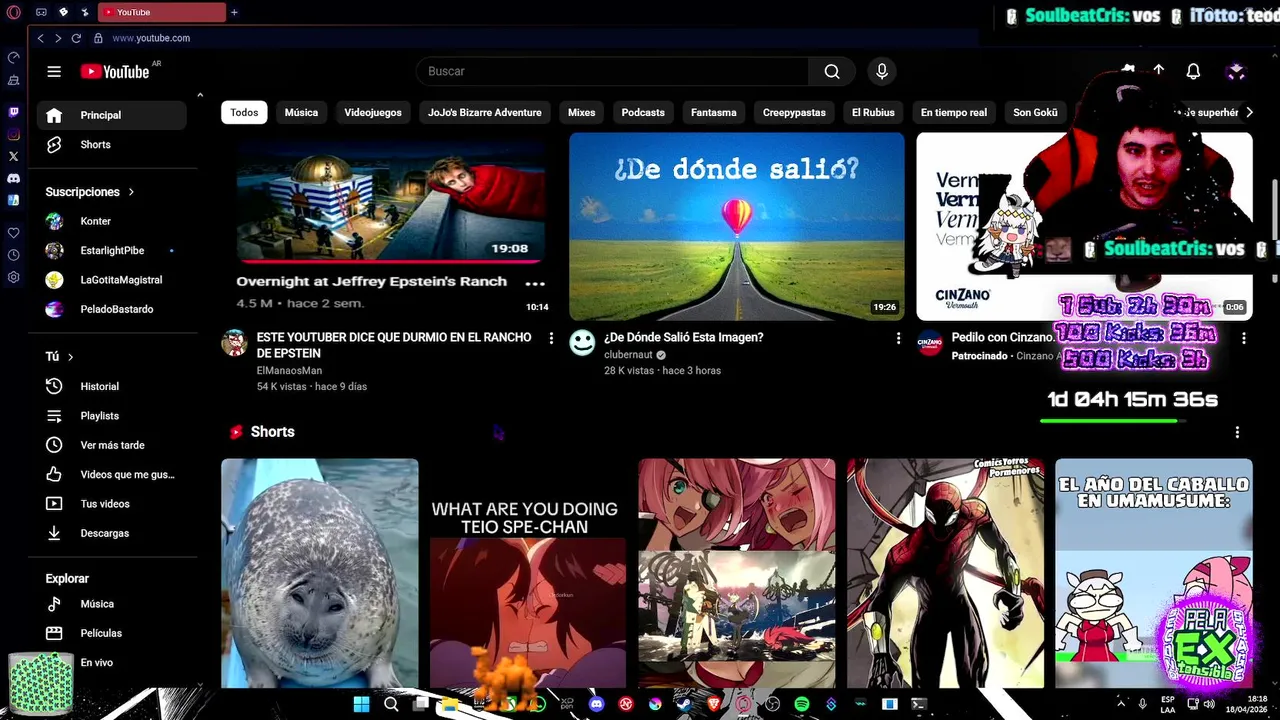1280x720 pixels.
Task: Open Opera sidebar settings gear
Action: click(13, 277)
